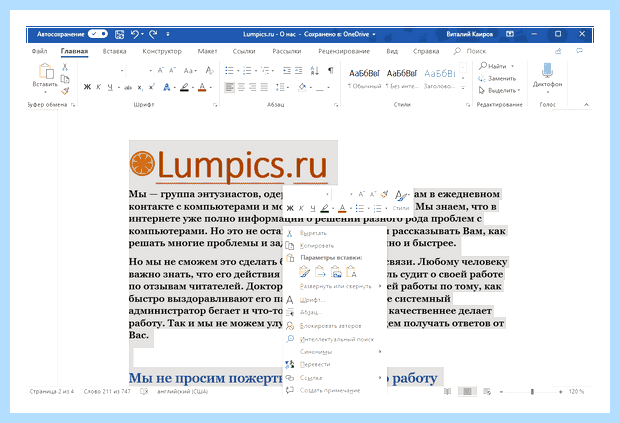The image size is (620, 423).
Task: Click ribbon subscript x₂ button
Action: 140,87
